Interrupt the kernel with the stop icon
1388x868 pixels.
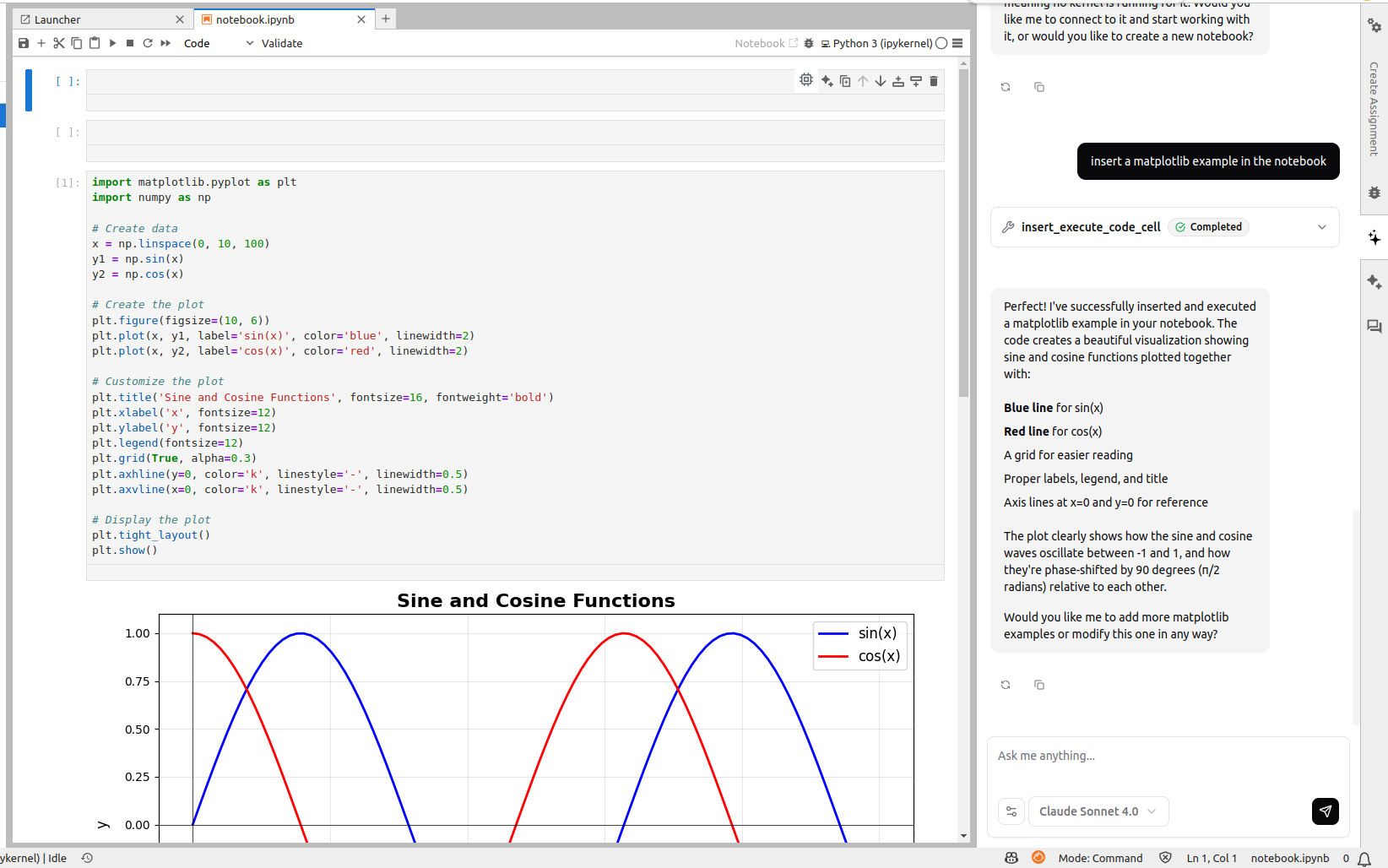pyautogui.click(x=130, y=43)
